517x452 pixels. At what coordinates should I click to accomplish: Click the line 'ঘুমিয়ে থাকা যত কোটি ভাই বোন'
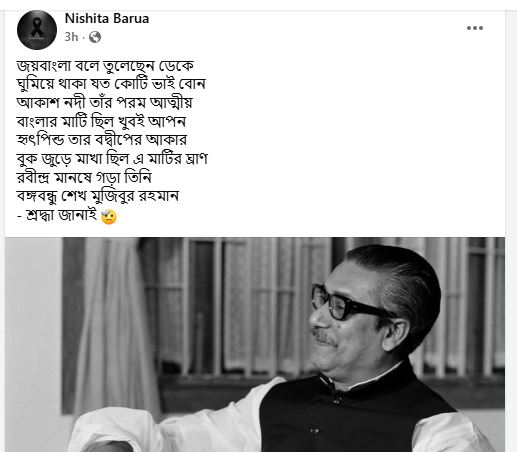[111, 84]
